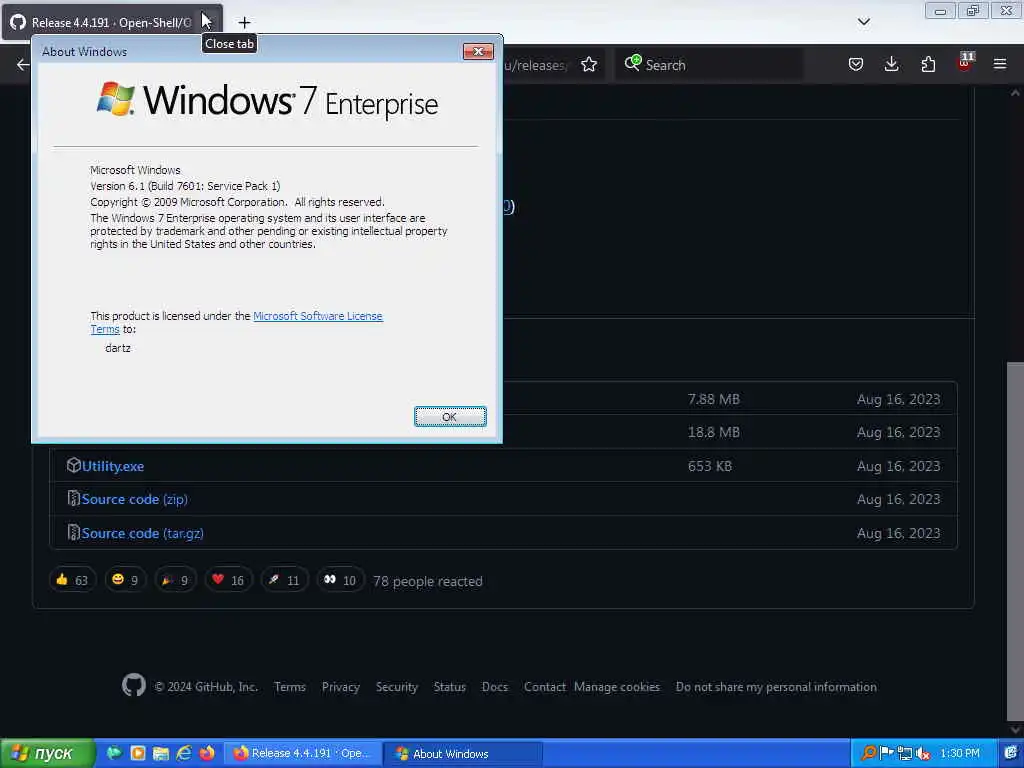Switch to Release 4.4.191 taskbar button
This screenshot has width=1024, height=768.
(302, 754)
